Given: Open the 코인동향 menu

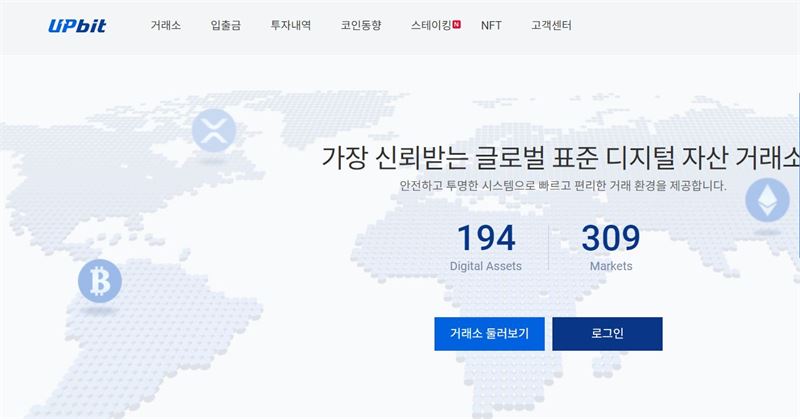Looking at the screenshot, I should pyautogui.click(x=361, y=25).
